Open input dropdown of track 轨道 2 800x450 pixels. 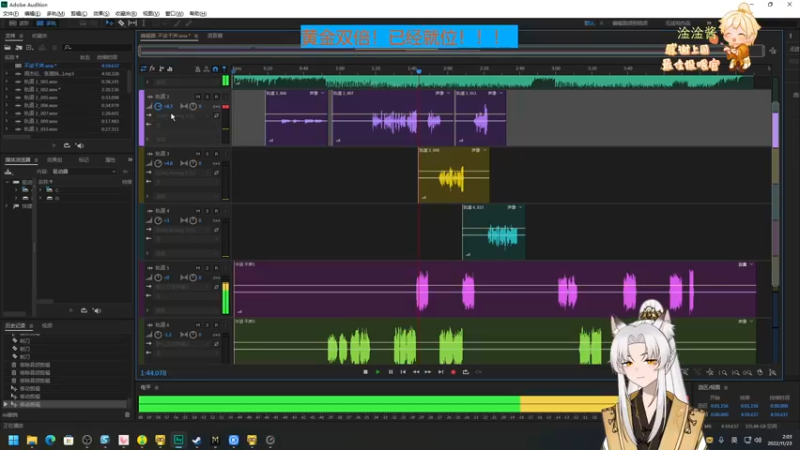coord(182,116)
